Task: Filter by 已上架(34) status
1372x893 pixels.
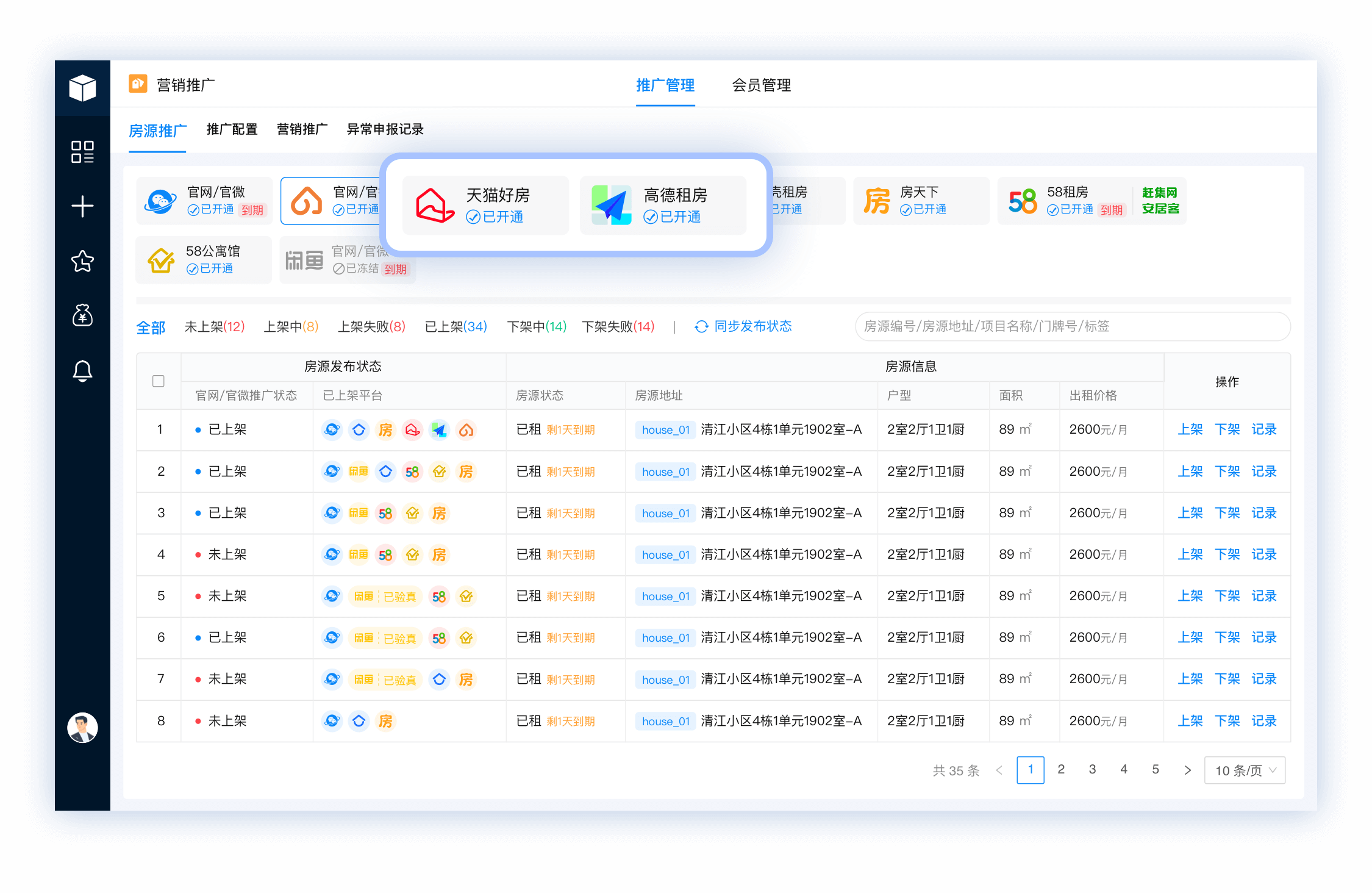Action: (456, 327)
